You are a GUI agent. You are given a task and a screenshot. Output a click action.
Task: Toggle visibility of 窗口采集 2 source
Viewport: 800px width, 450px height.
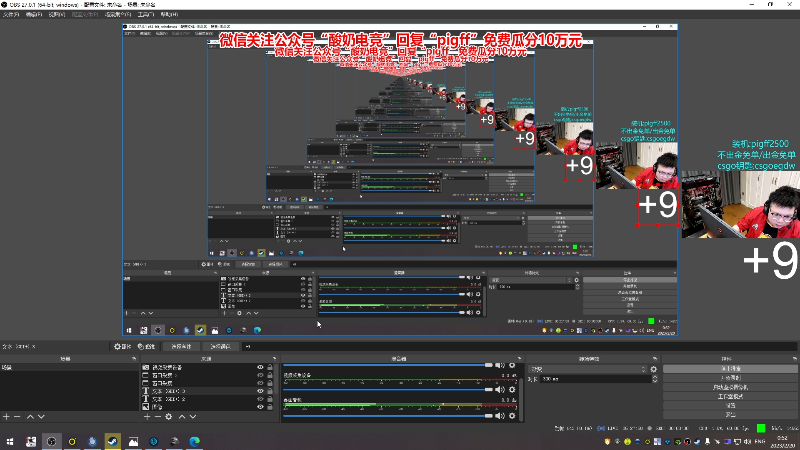coord(260,375)
